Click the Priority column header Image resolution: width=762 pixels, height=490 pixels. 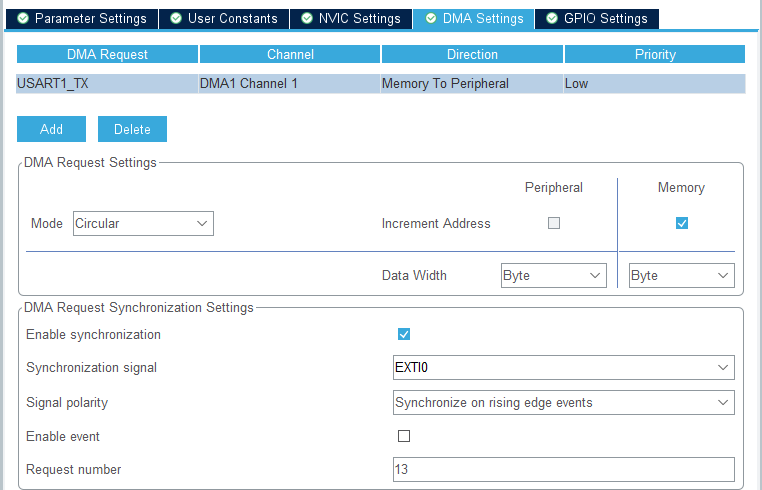coord(654,54)
